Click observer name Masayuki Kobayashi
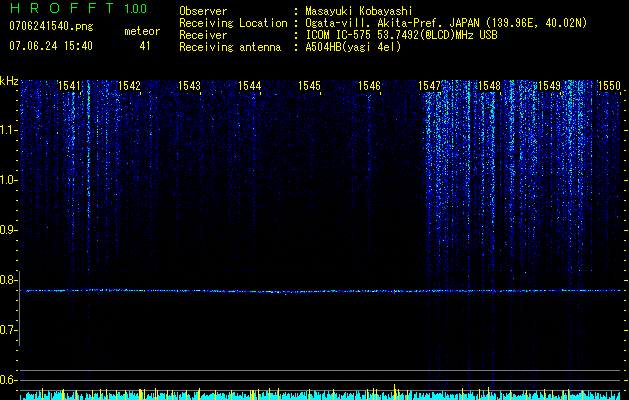Viewport: 629px width, 400px height. (x=359, y=11)
